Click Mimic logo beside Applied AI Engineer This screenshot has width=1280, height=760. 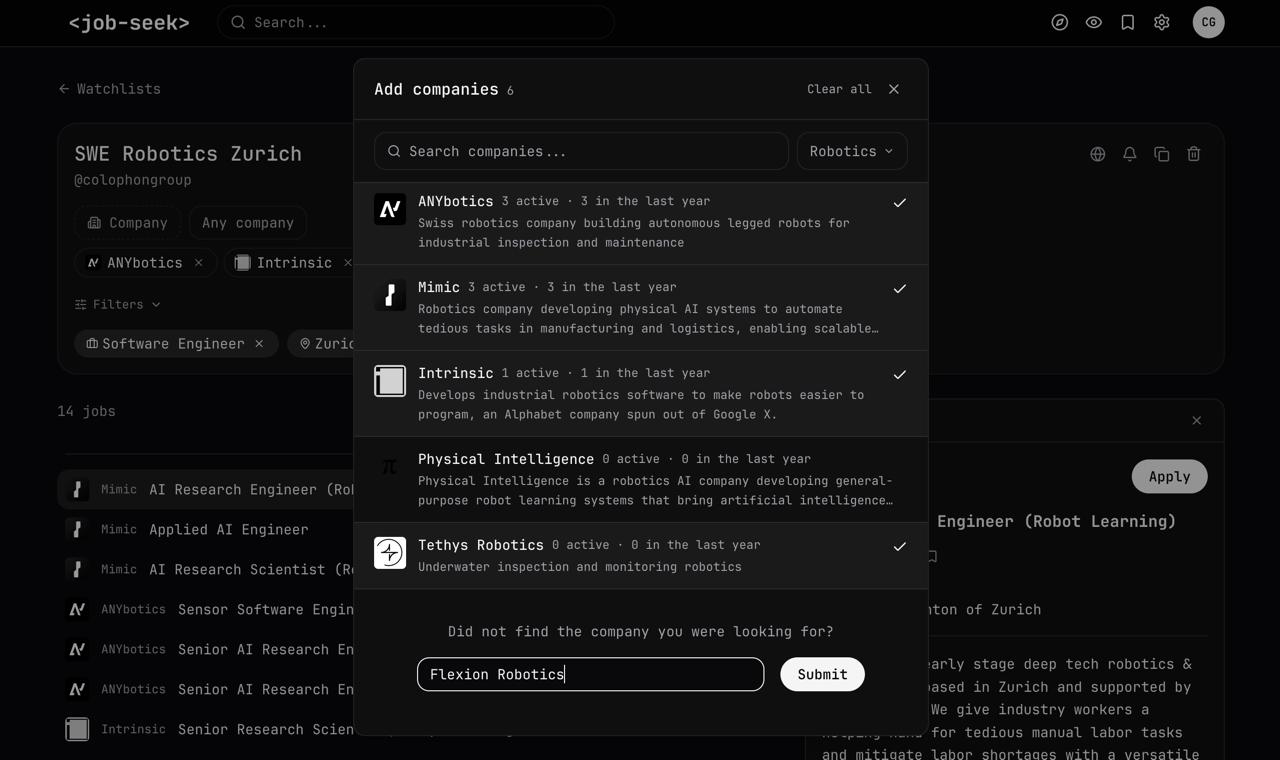[x=77, y=529]
